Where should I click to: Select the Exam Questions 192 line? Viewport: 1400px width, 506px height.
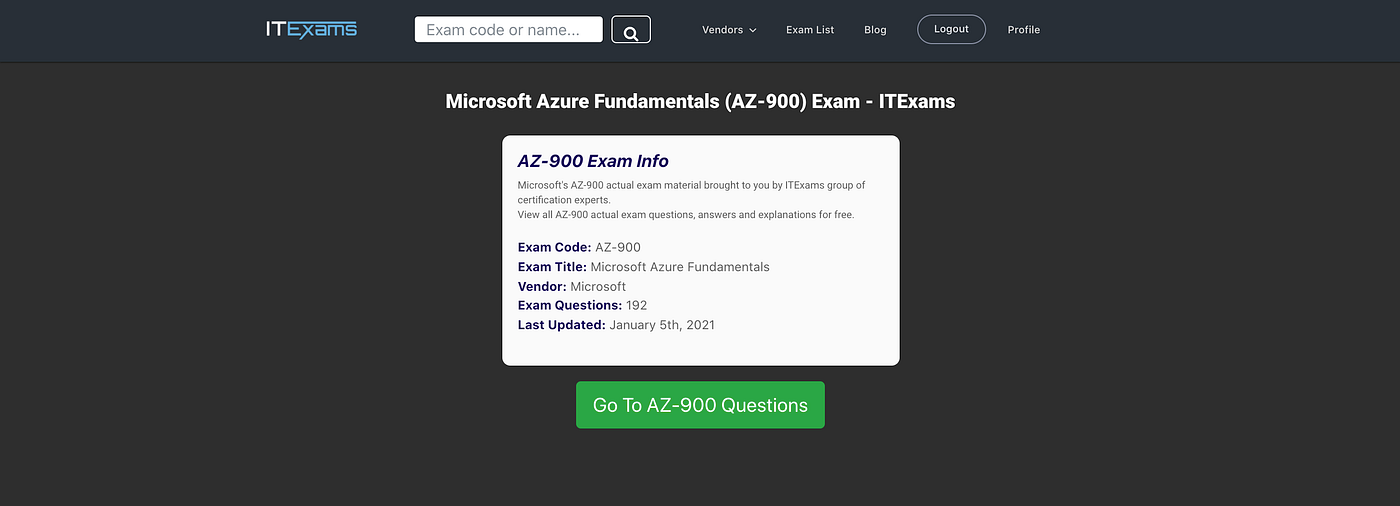[582, 305]
